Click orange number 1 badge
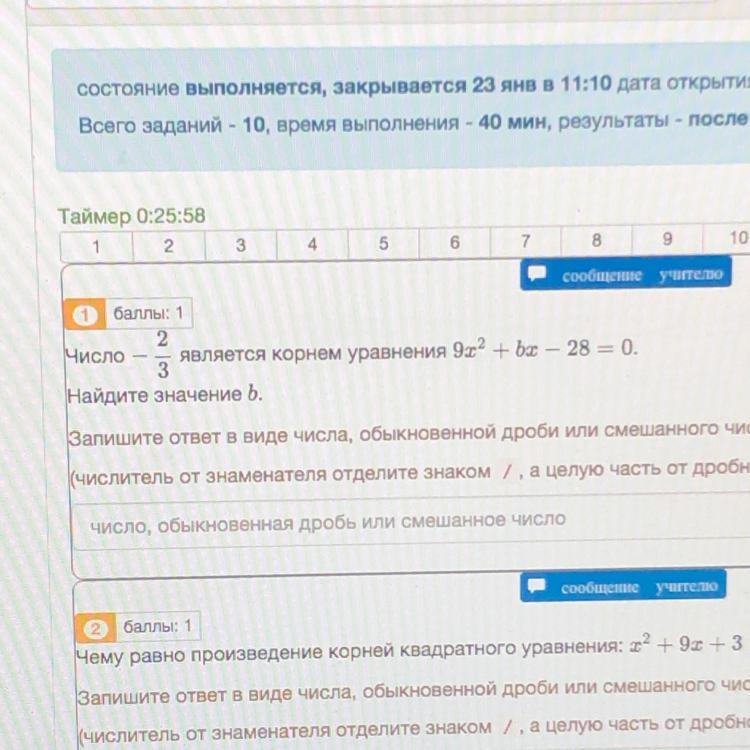This screenshot has height=750, width=750. [85, 315]
